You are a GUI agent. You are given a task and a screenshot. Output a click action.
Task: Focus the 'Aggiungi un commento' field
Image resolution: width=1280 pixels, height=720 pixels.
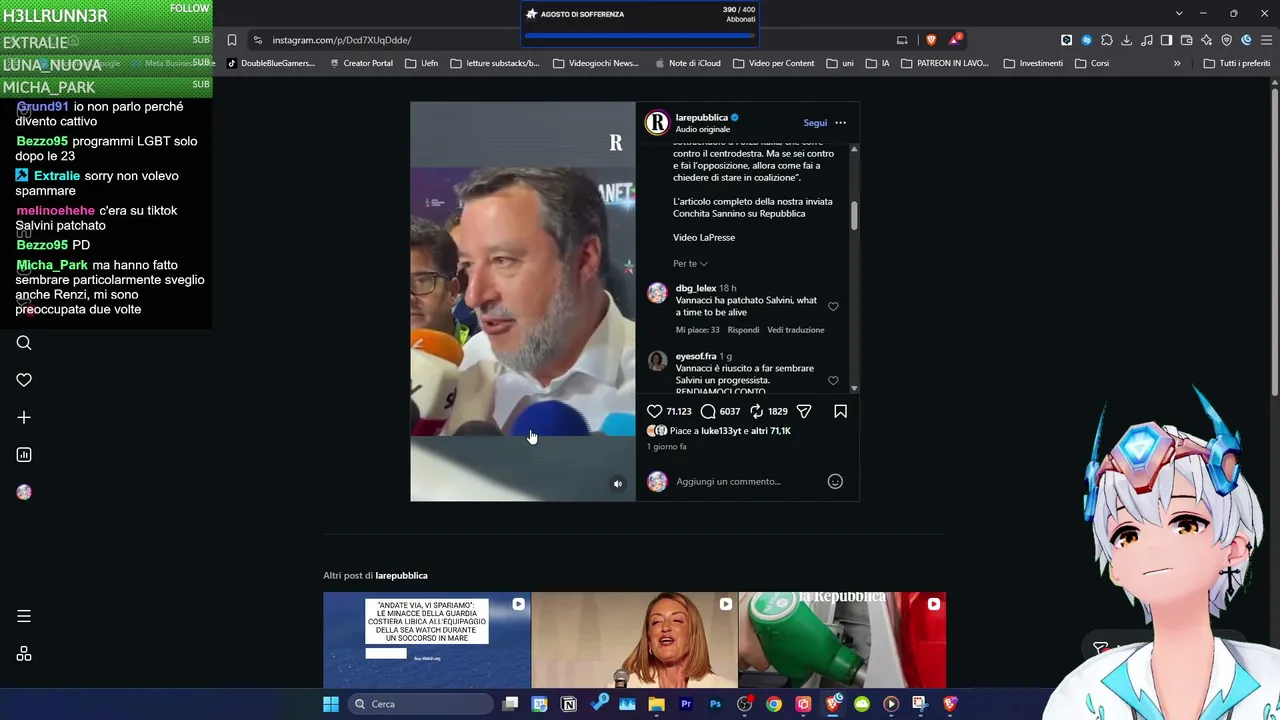(748, 481)
